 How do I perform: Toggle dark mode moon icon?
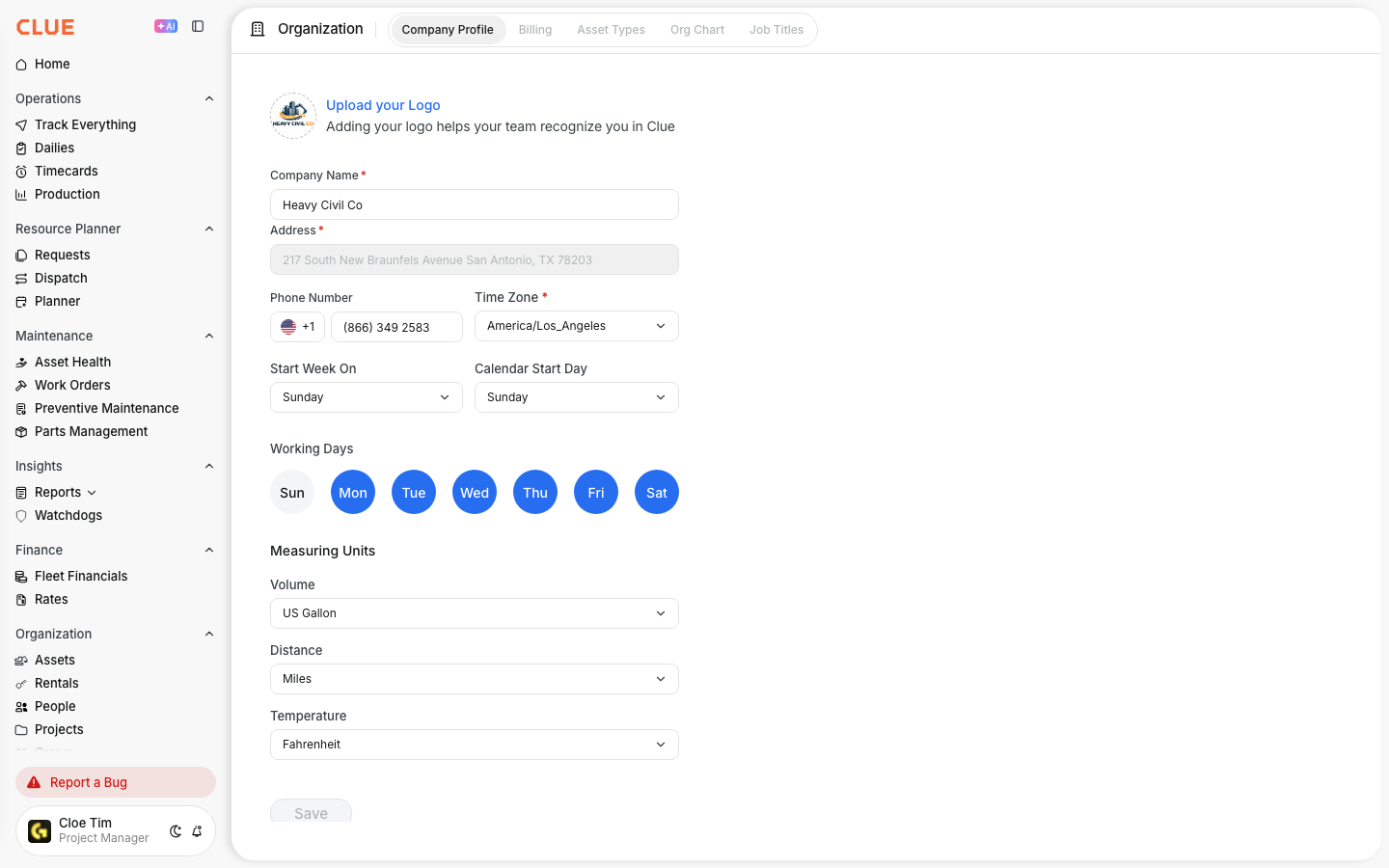176,831
